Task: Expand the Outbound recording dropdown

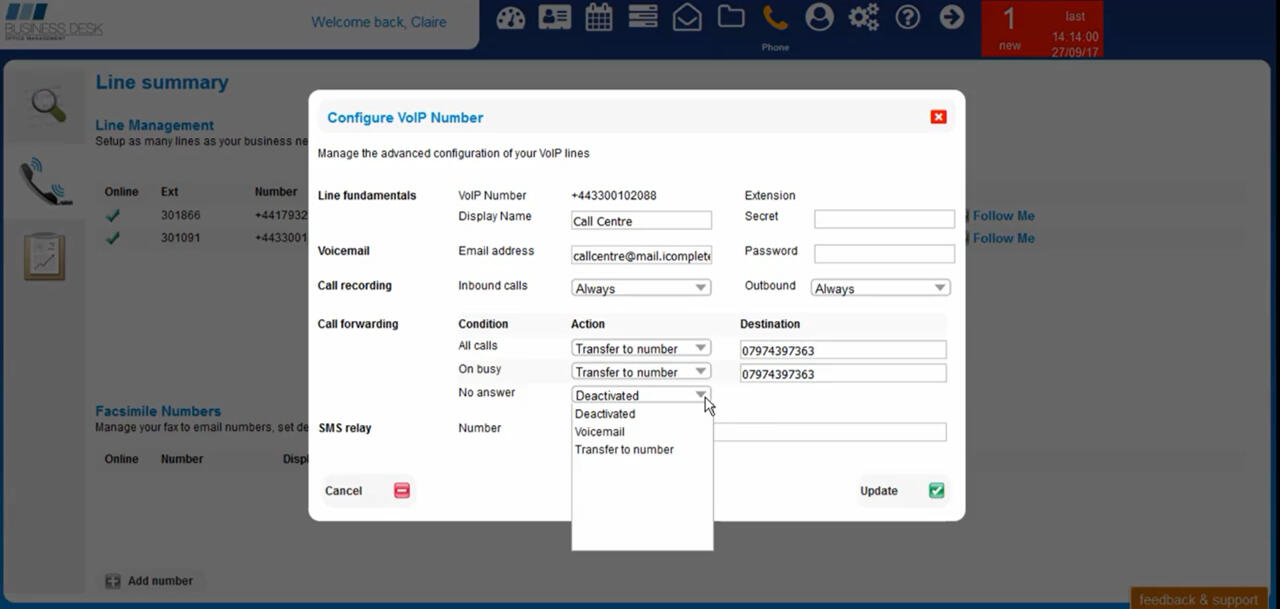Action: click(880, 288)
